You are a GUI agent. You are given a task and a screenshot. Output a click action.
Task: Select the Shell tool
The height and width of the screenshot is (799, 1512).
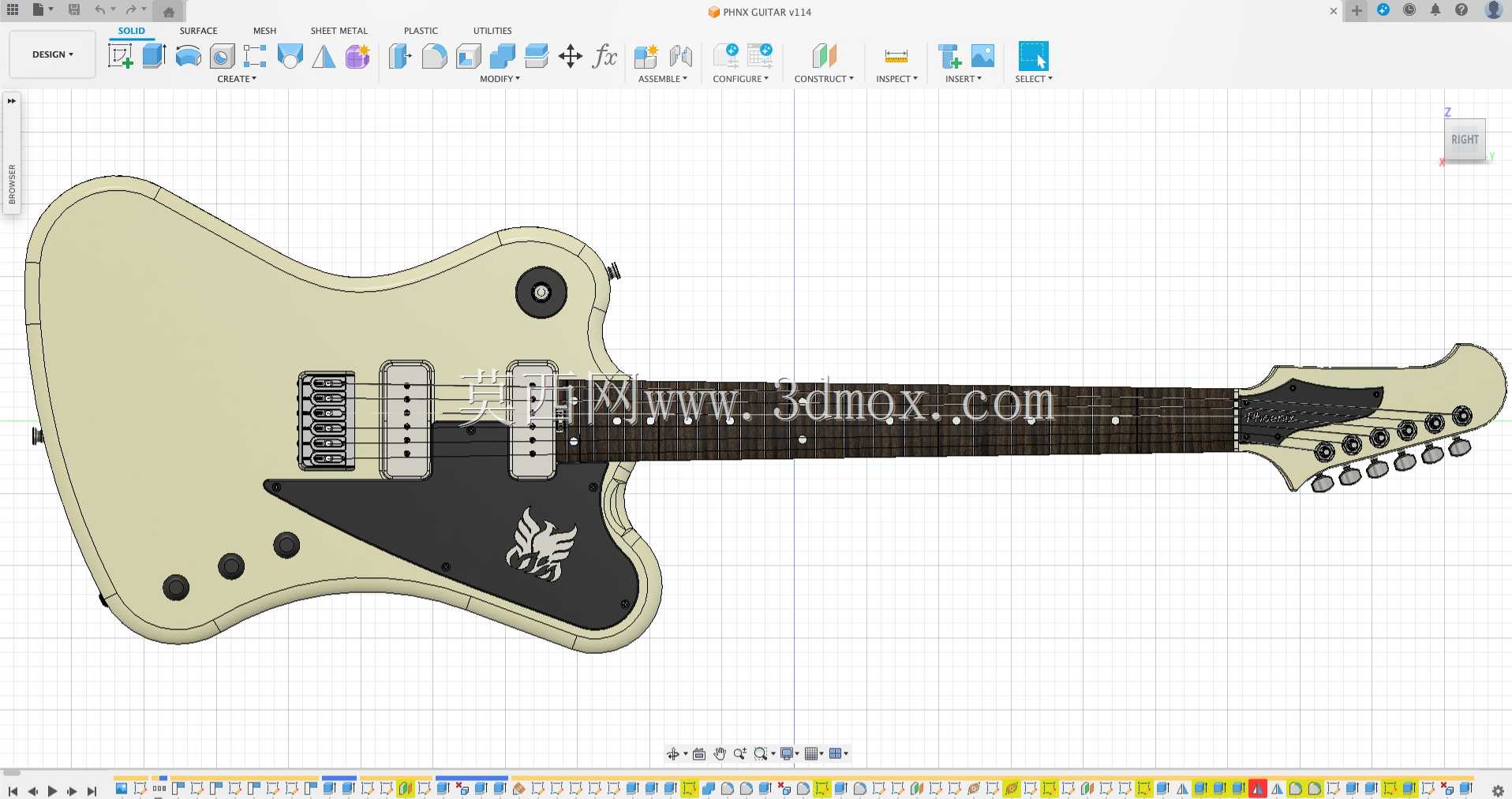click(x=468, y=56)
